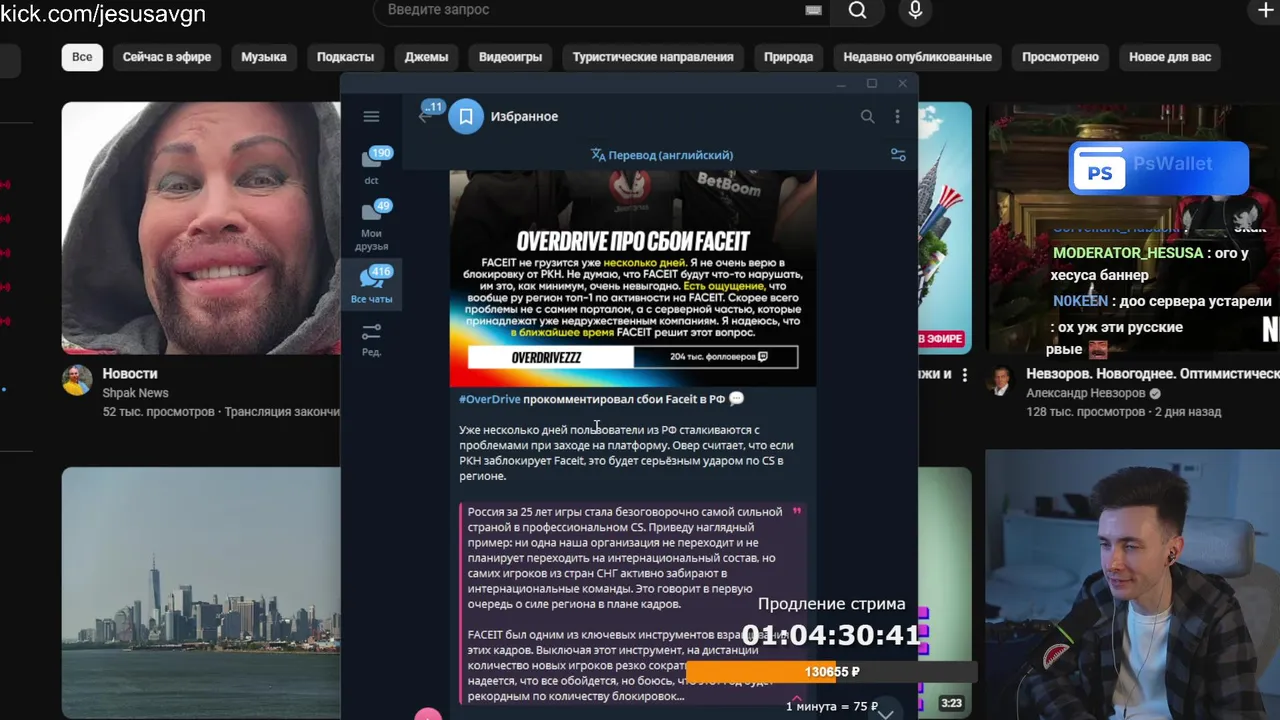Screen dimensions: 1280x720
Task: Select the Все filter chip
Action: 82,57
